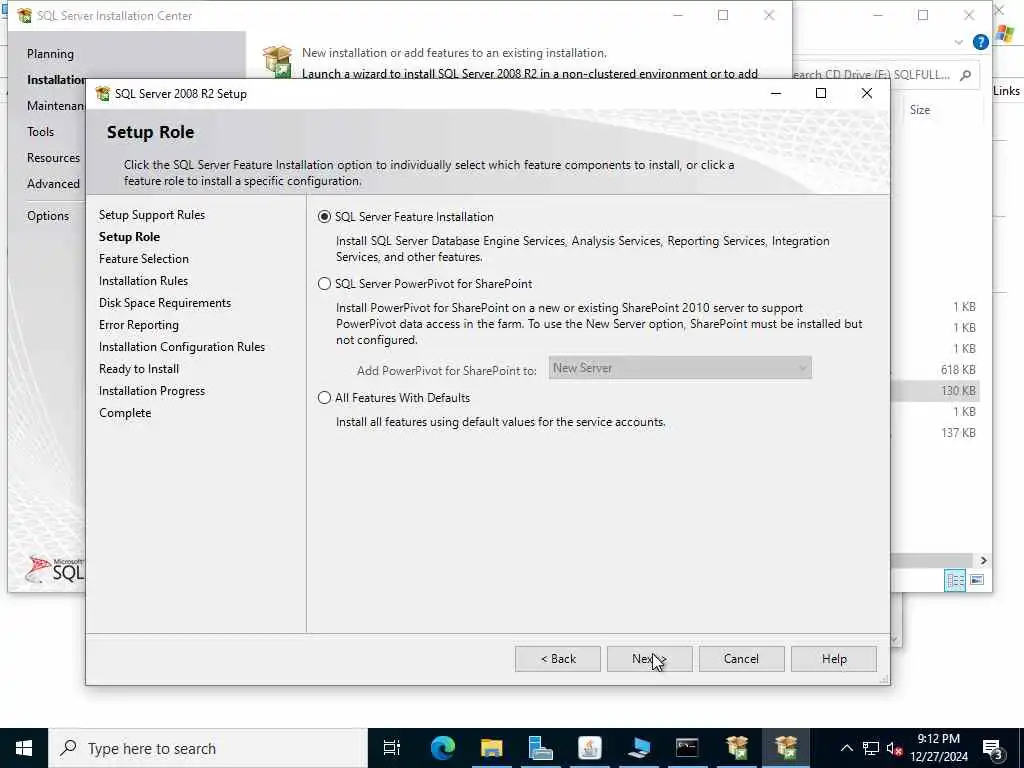Open the Add PowerPivot for SharePoint dropdown
The image size is (1024, 768).
pos(680,368)
